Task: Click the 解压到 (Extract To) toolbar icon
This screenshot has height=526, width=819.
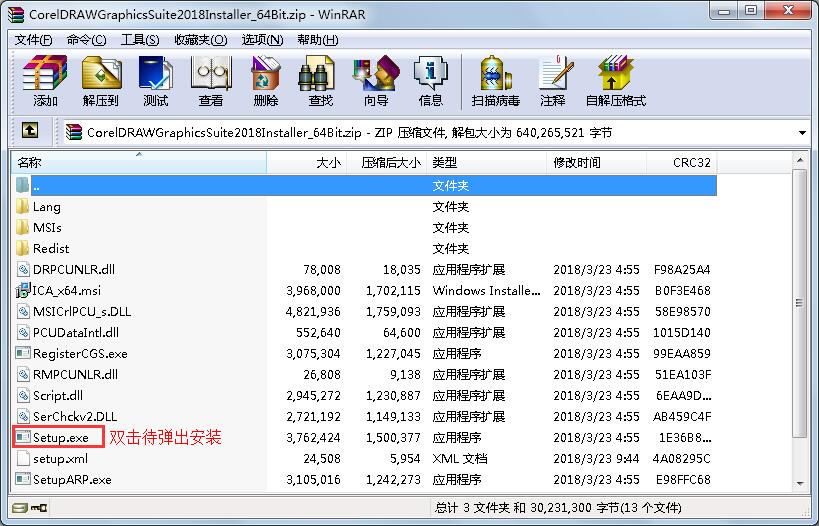Action: (x=100, y=81)
